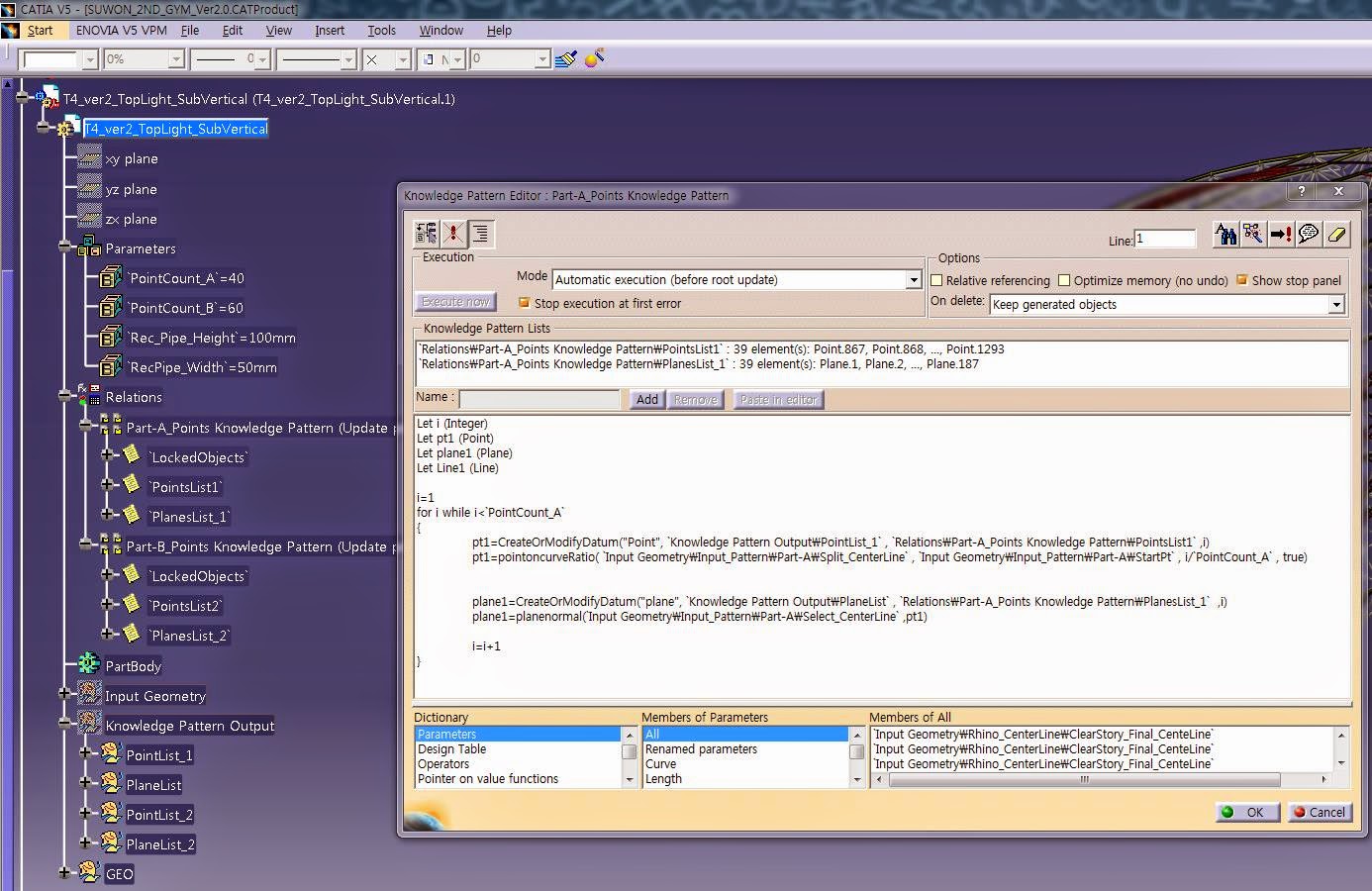Check Optimize memory (no undo)
1372x891 pixels.
point(1064,280)
